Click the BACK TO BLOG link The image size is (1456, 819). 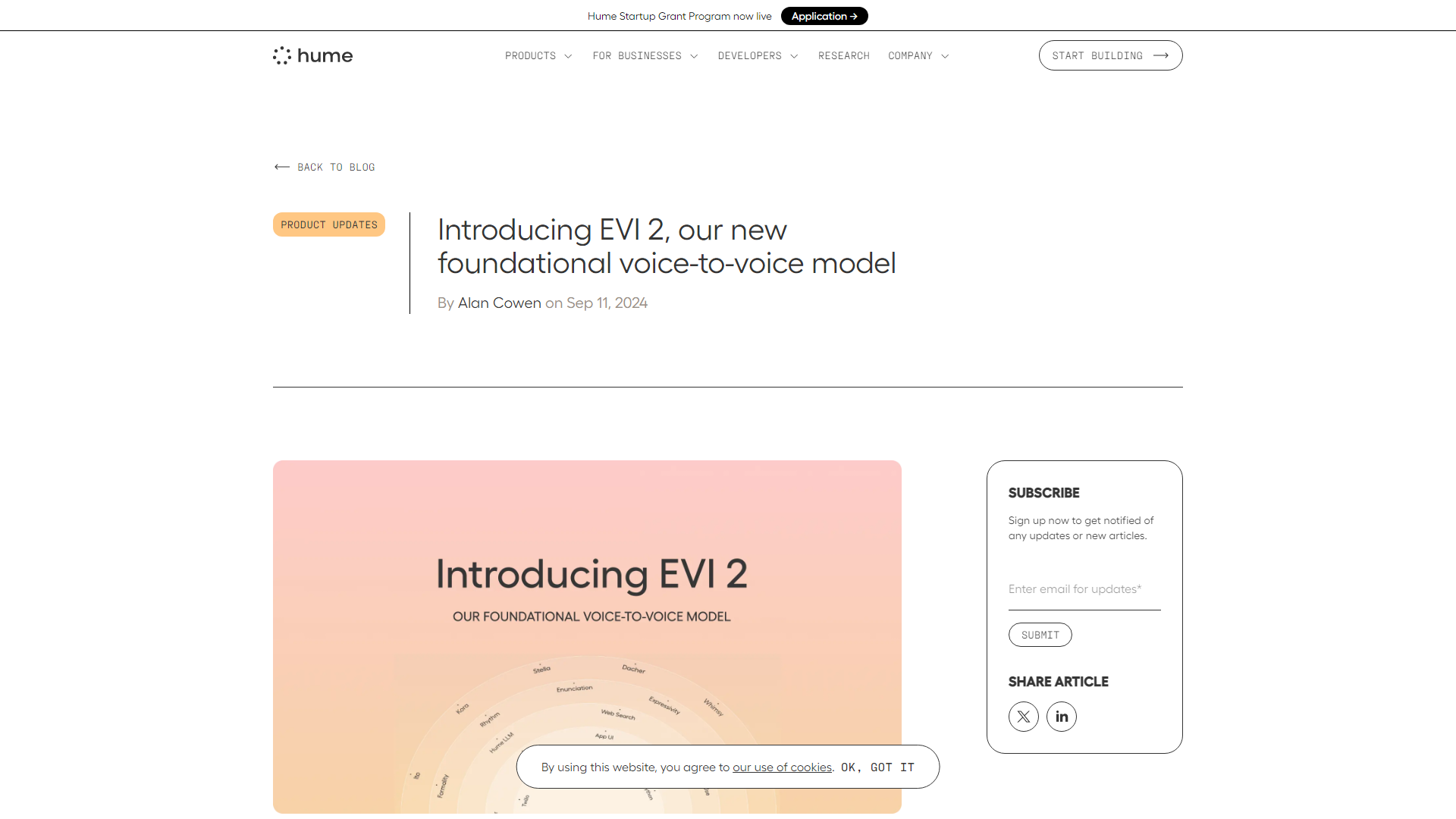(x=324, y=167)
